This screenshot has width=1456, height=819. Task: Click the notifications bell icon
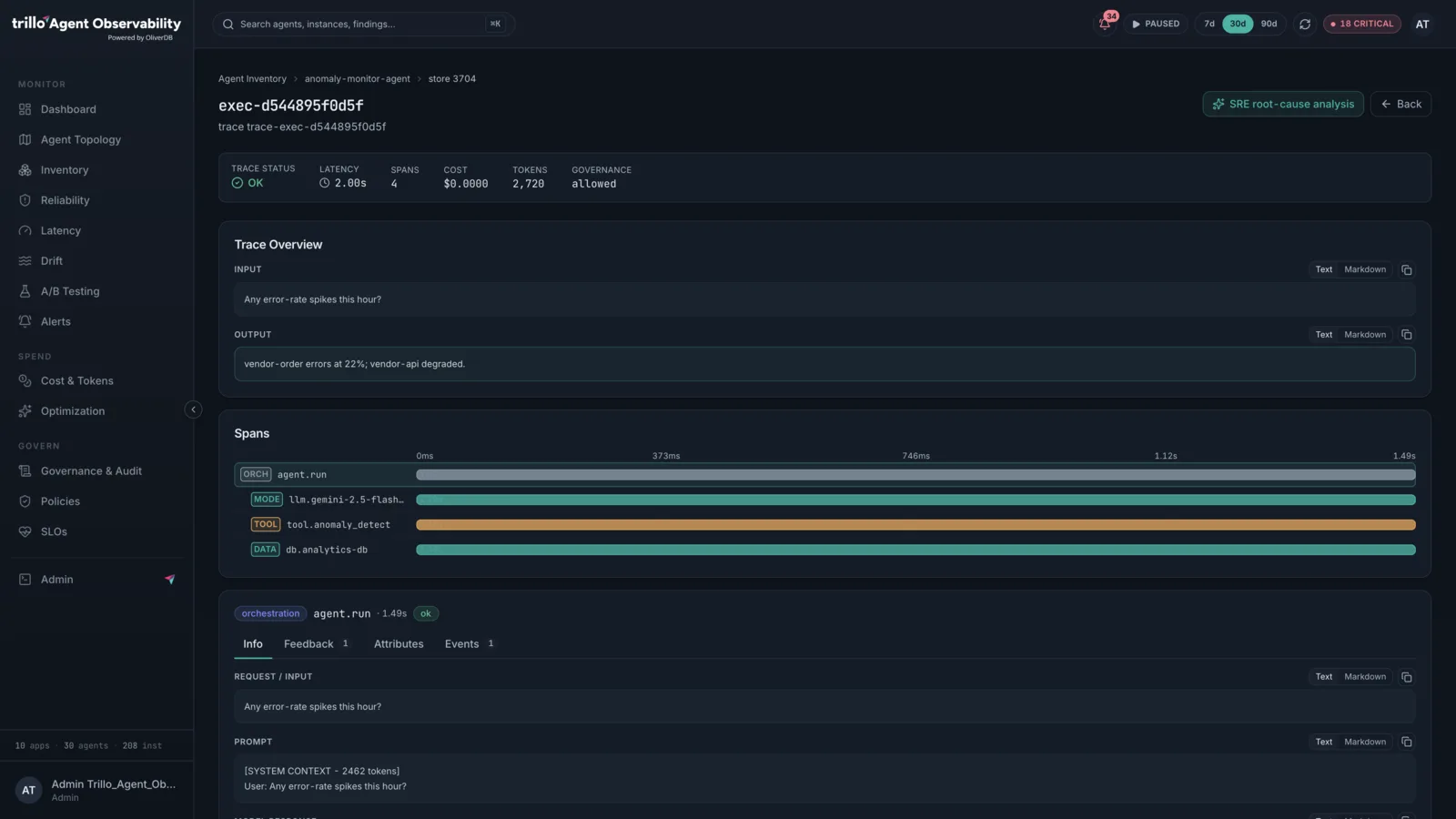1105,24
